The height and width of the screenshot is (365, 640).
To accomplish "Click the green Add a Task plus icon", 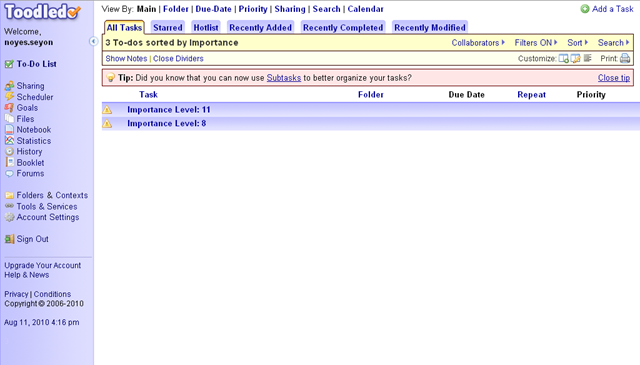I will tap(585, 9).
